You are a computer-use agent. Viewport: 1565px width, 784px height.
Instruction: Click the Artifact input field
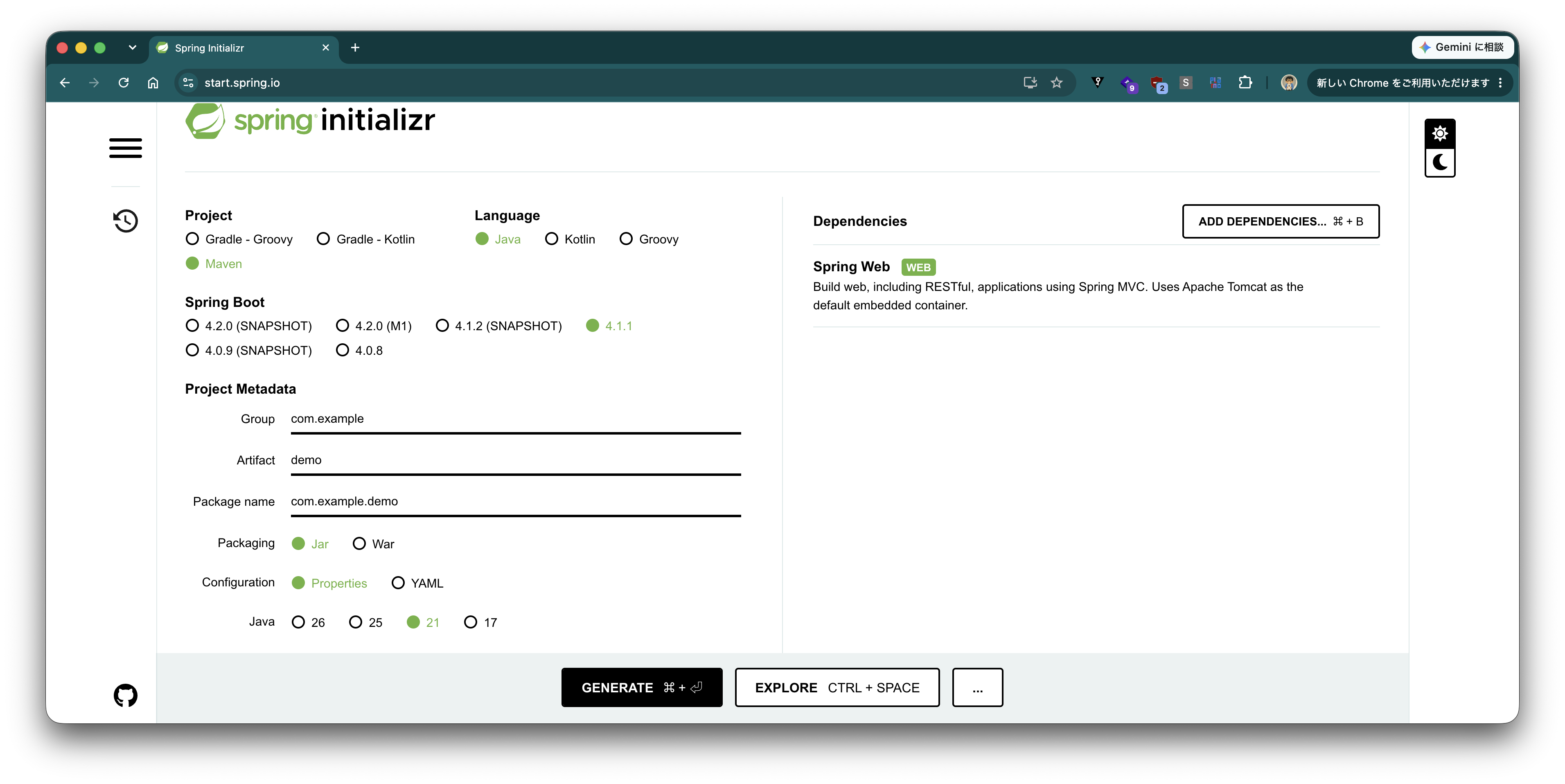point(516,461)
